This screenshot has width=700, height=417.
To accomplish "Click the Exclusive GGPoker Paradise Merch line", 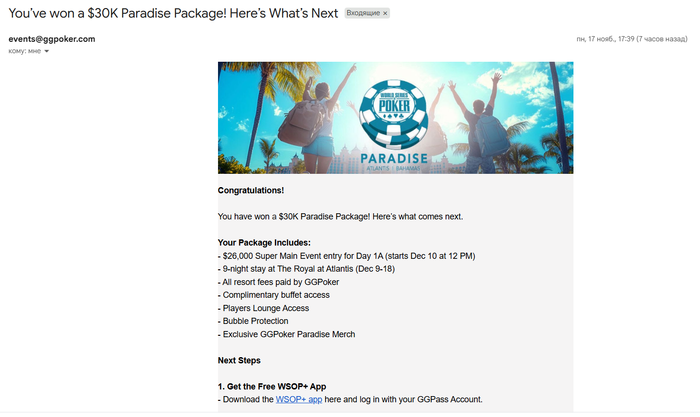I will coord(287,334).
